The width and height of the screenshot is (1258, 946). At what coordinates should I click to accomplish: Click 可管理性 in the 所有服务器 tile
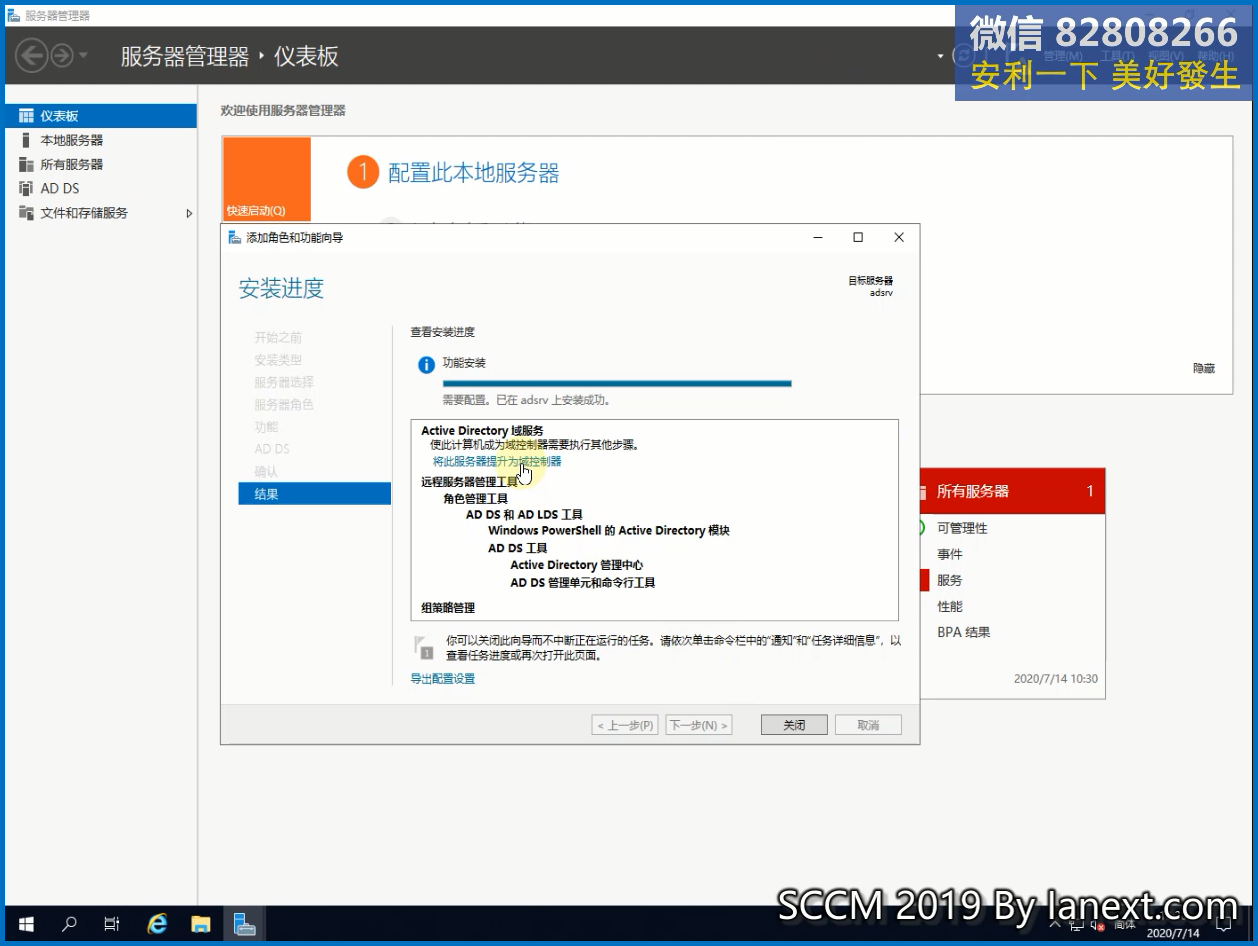962,528
